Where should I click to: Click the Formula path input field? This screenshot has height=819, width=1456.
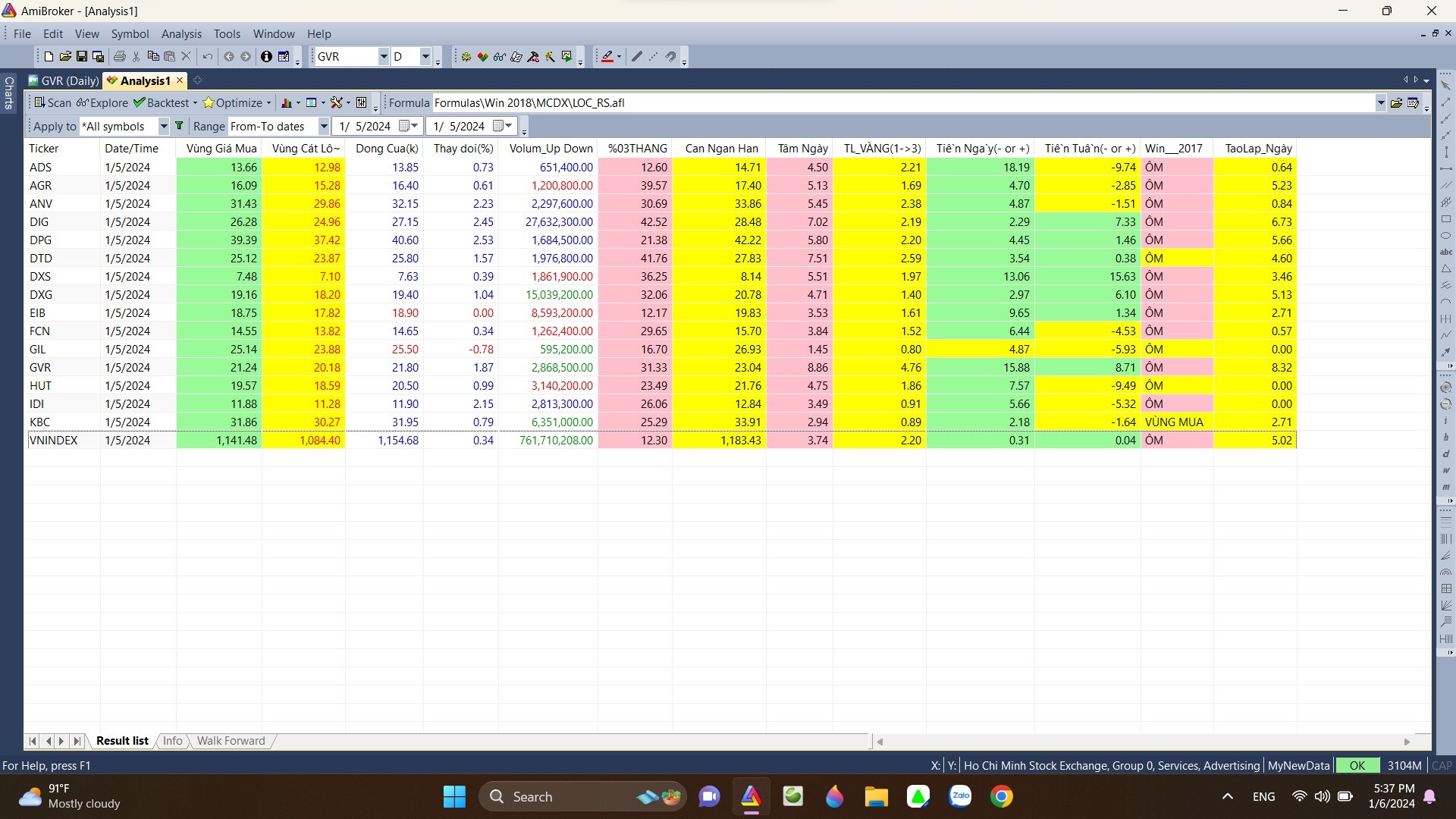[902, 103]
